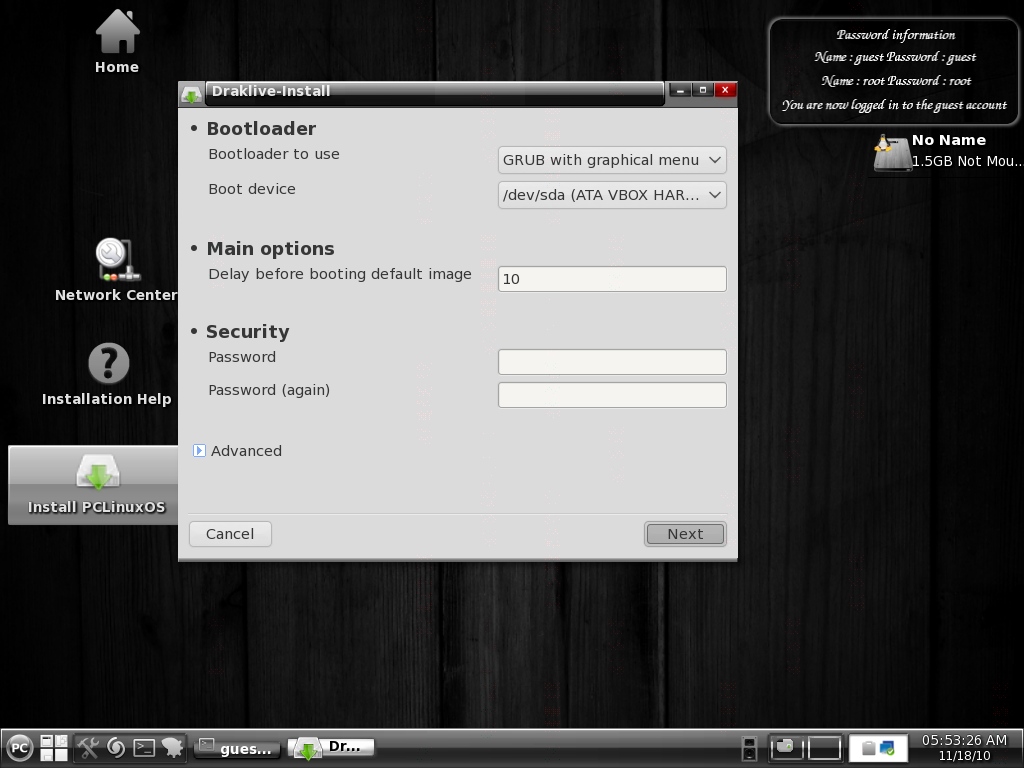Click the delay before booting input field

[611, 279]
